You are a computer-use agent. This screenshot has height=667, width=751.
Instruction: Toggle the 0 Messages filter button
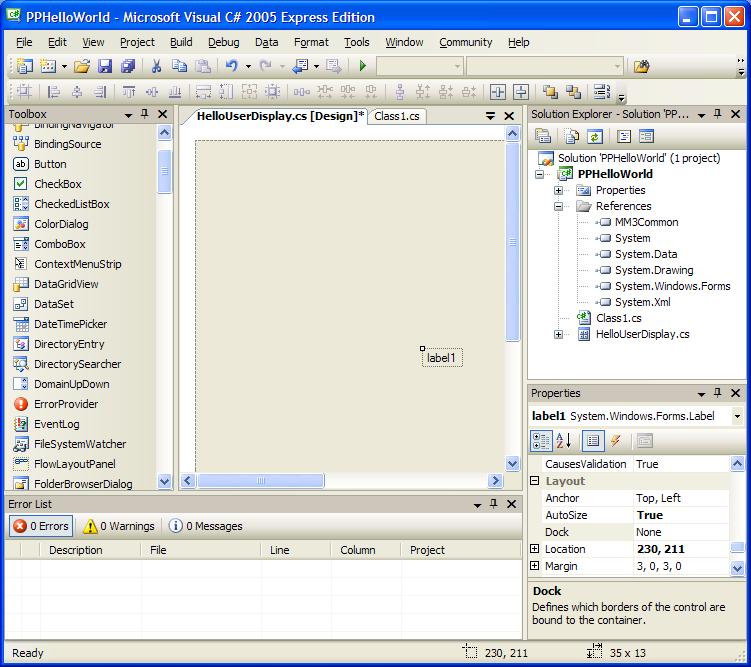[x=205, y=526]
